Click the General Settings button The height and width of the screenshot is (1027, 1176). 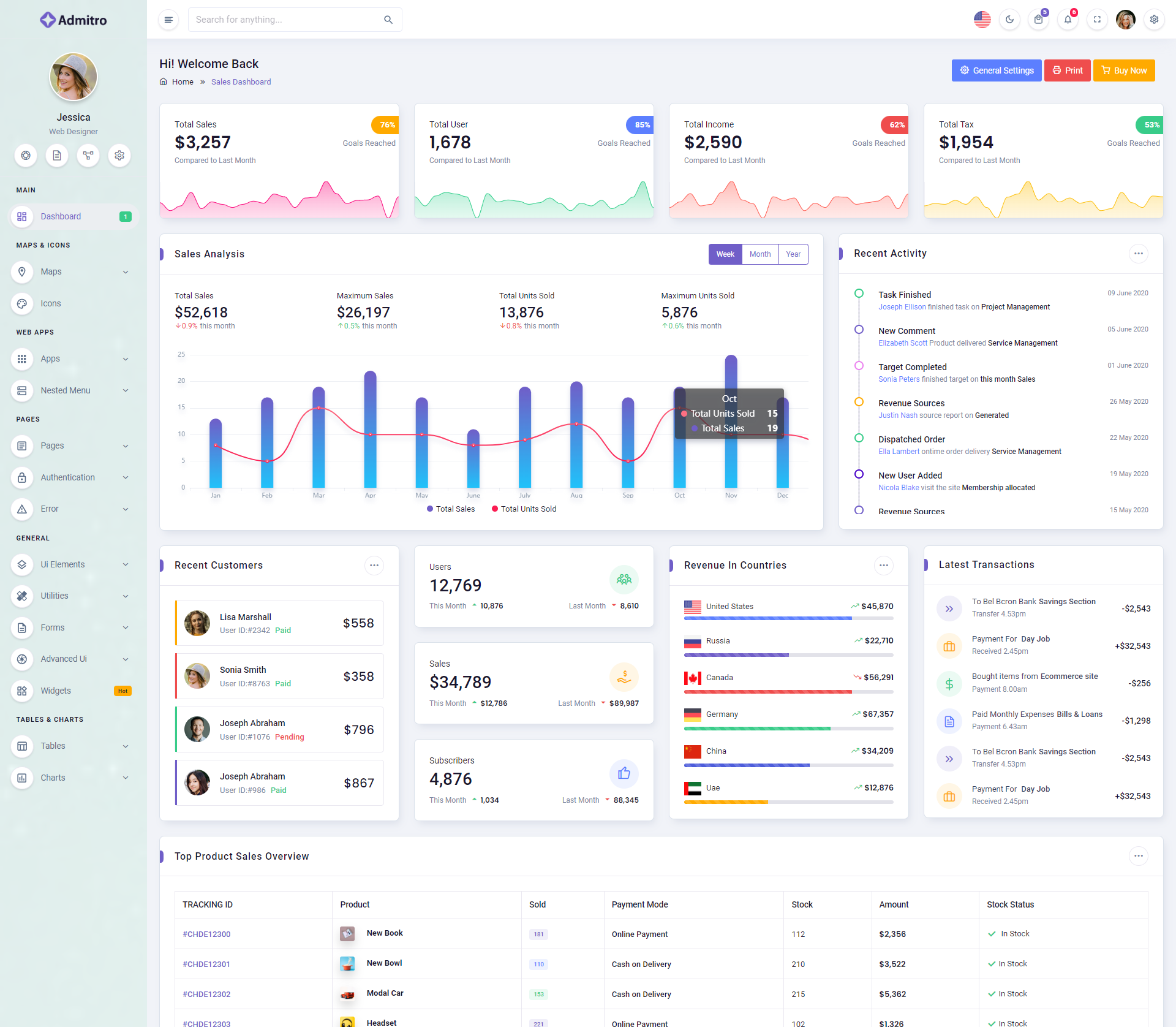996,70
